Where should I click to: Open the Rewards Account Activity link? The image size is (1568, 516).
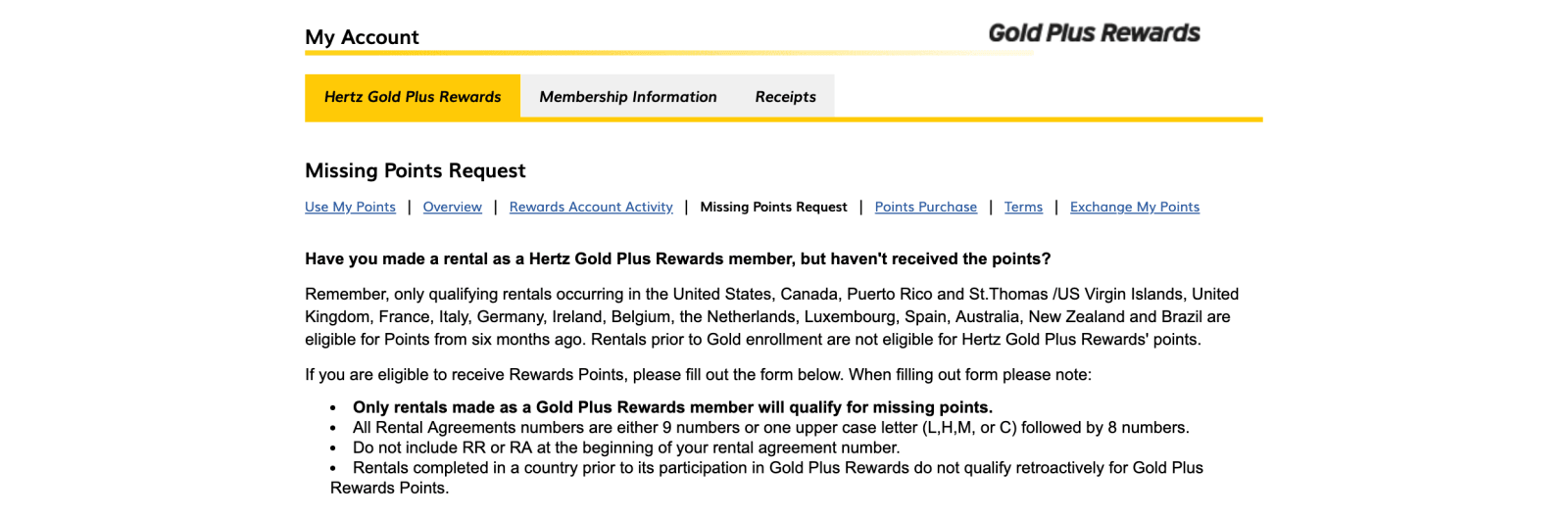coord(591,207)
